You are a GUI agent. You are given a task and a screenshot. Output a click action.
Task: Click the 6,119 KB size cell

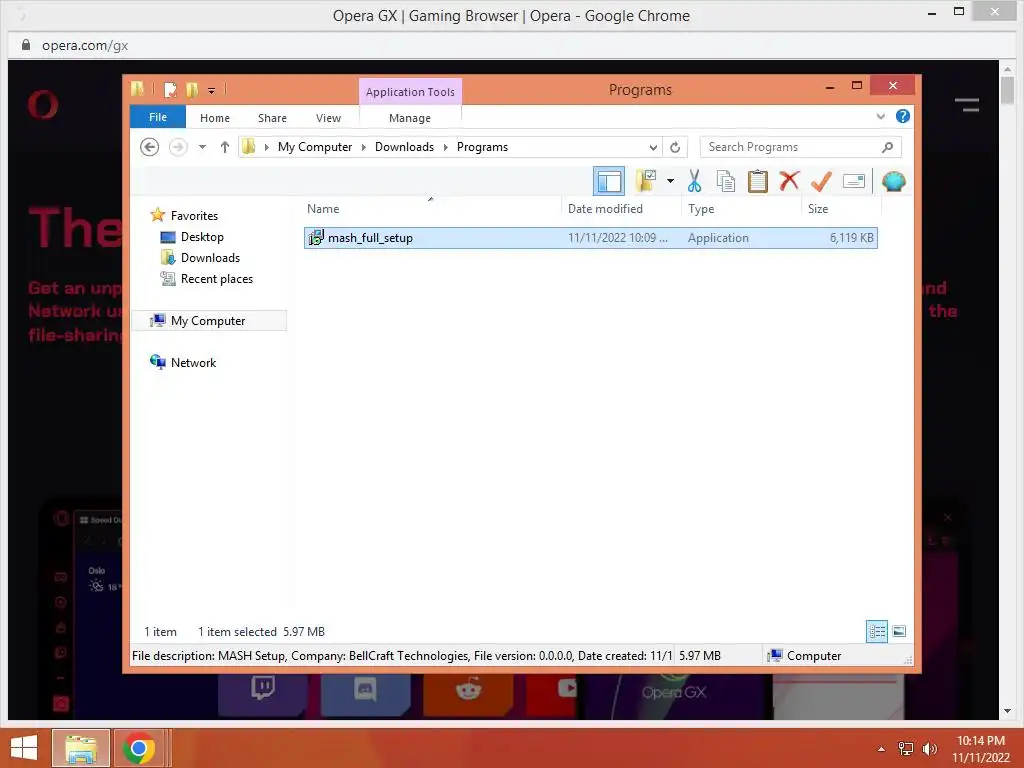point(852,238)
